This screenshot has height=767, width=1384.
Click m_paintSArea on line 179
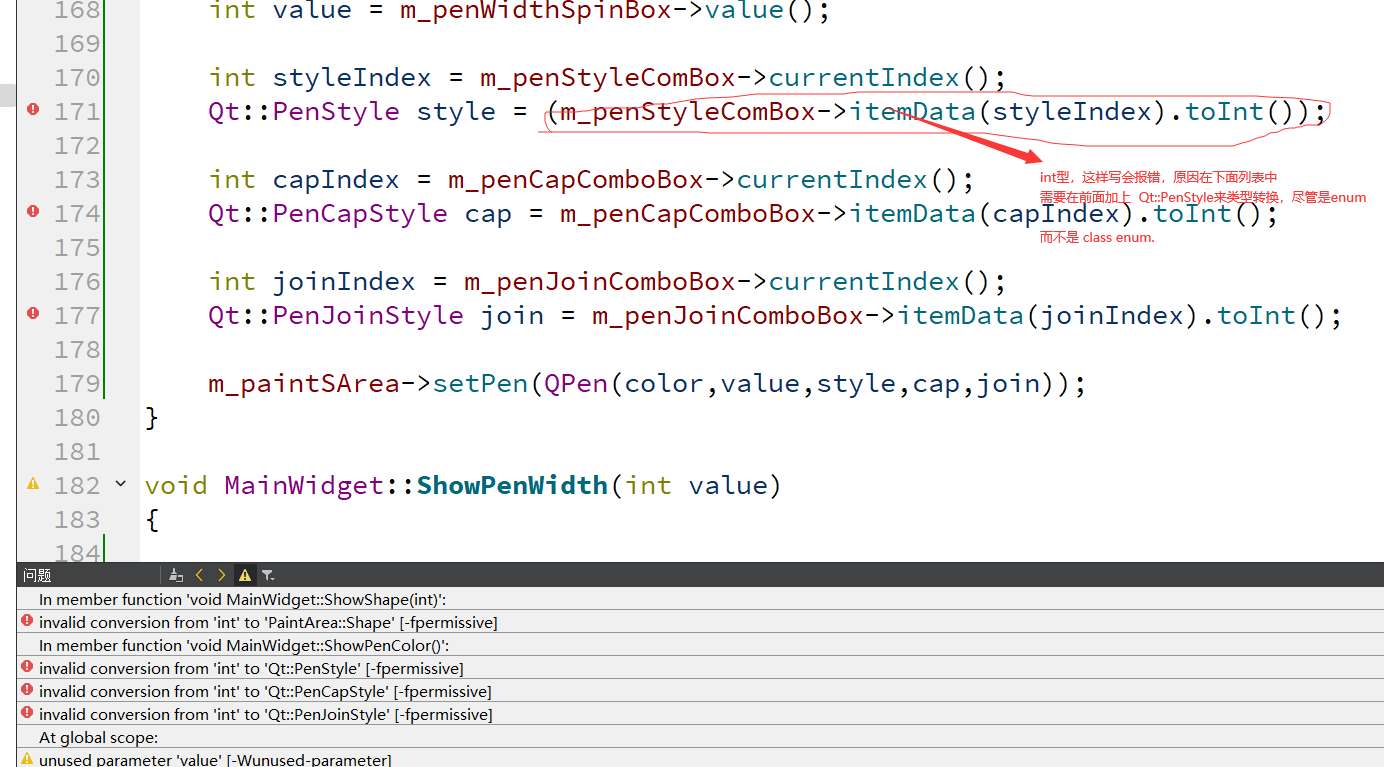pos(304,383)
